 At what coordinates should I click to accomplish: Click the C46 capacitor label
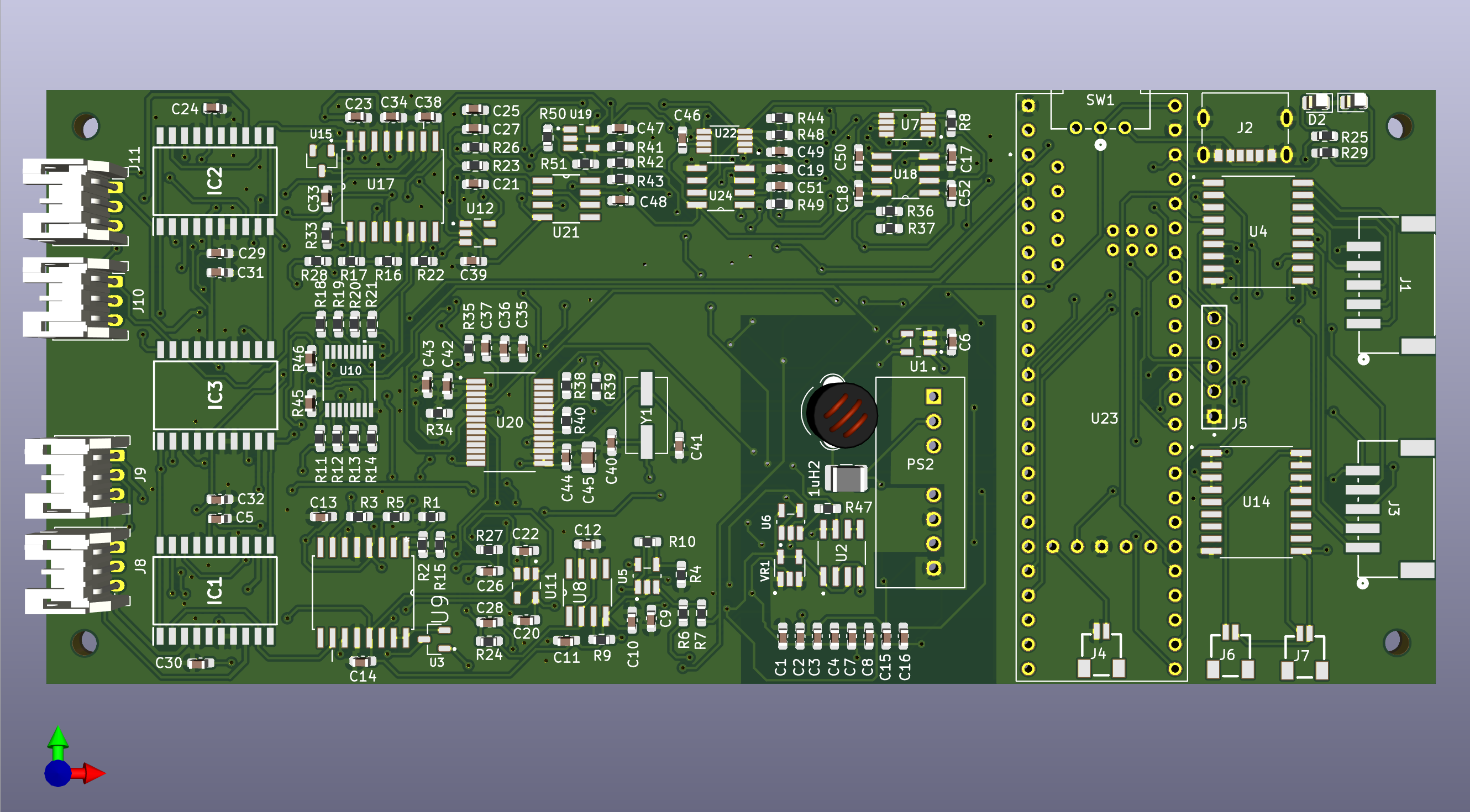[687, 116]
